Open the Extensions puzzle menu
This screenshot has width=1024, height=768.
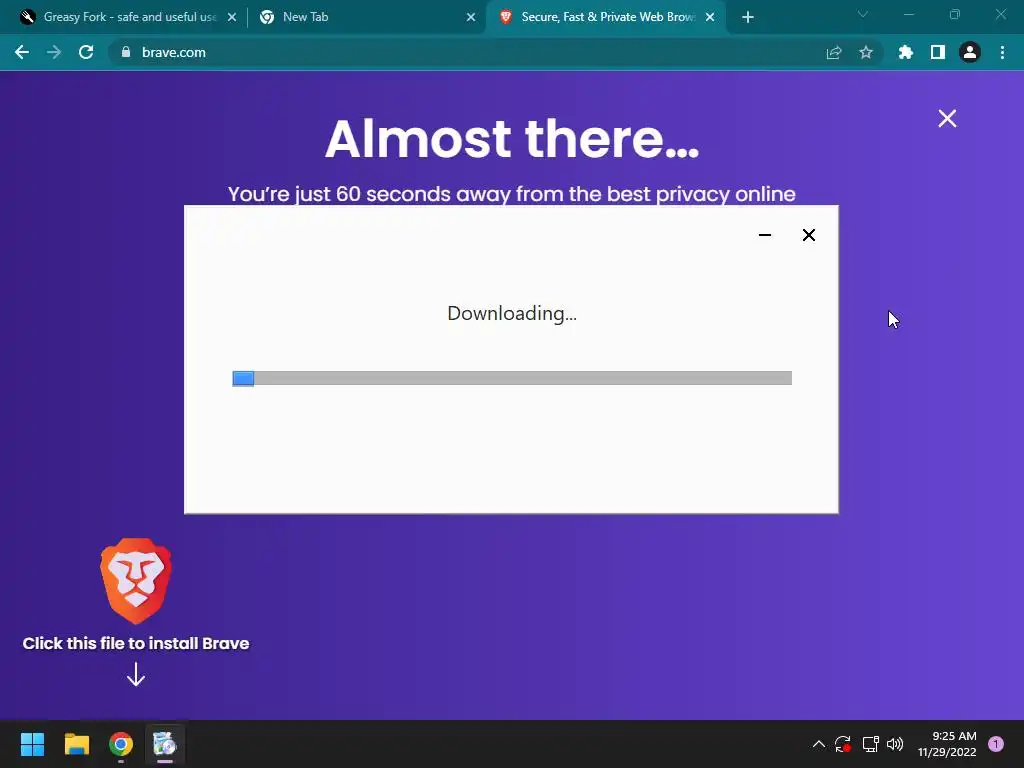tap(906, 52)
